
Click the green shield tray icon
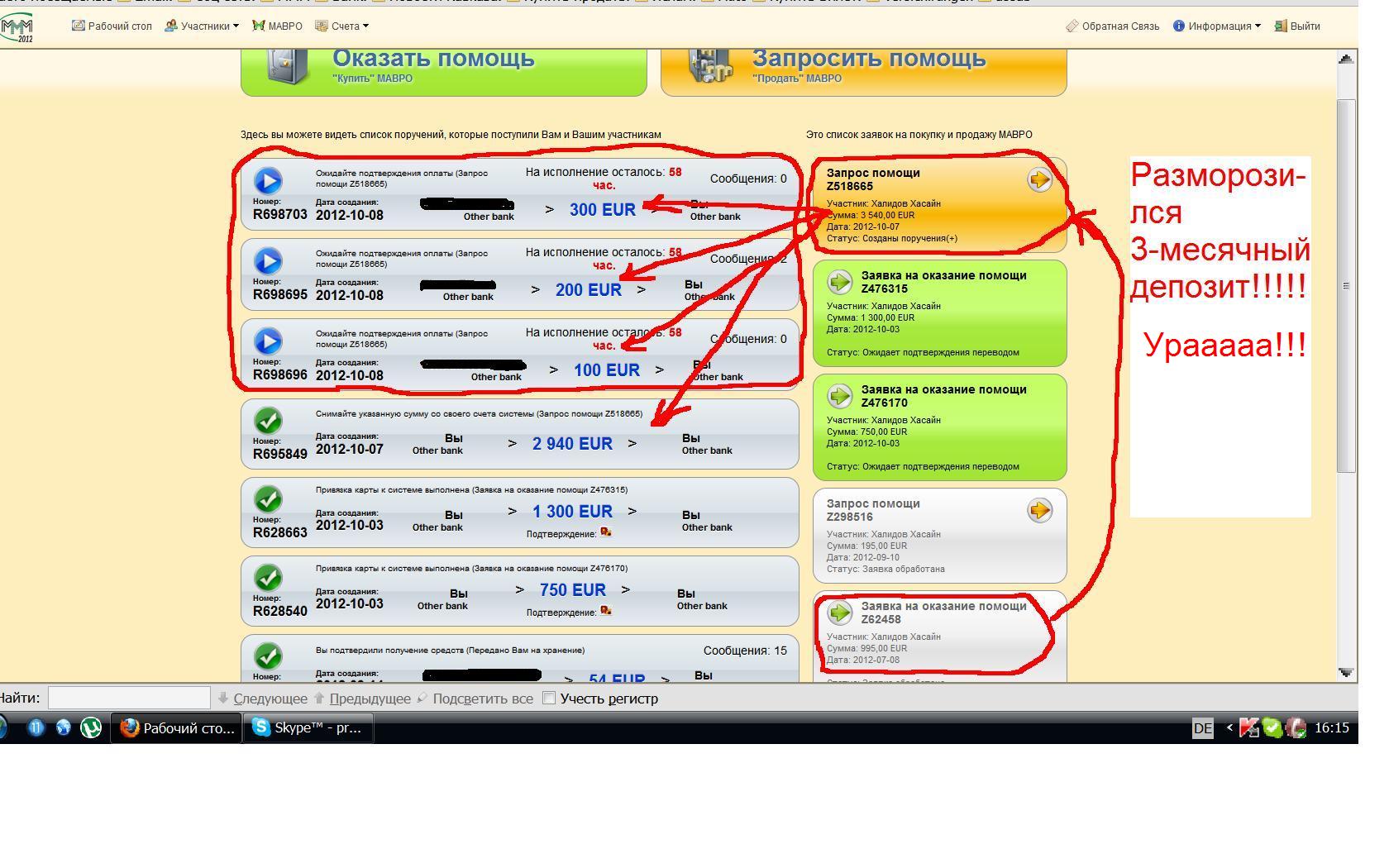[1272, 728]
